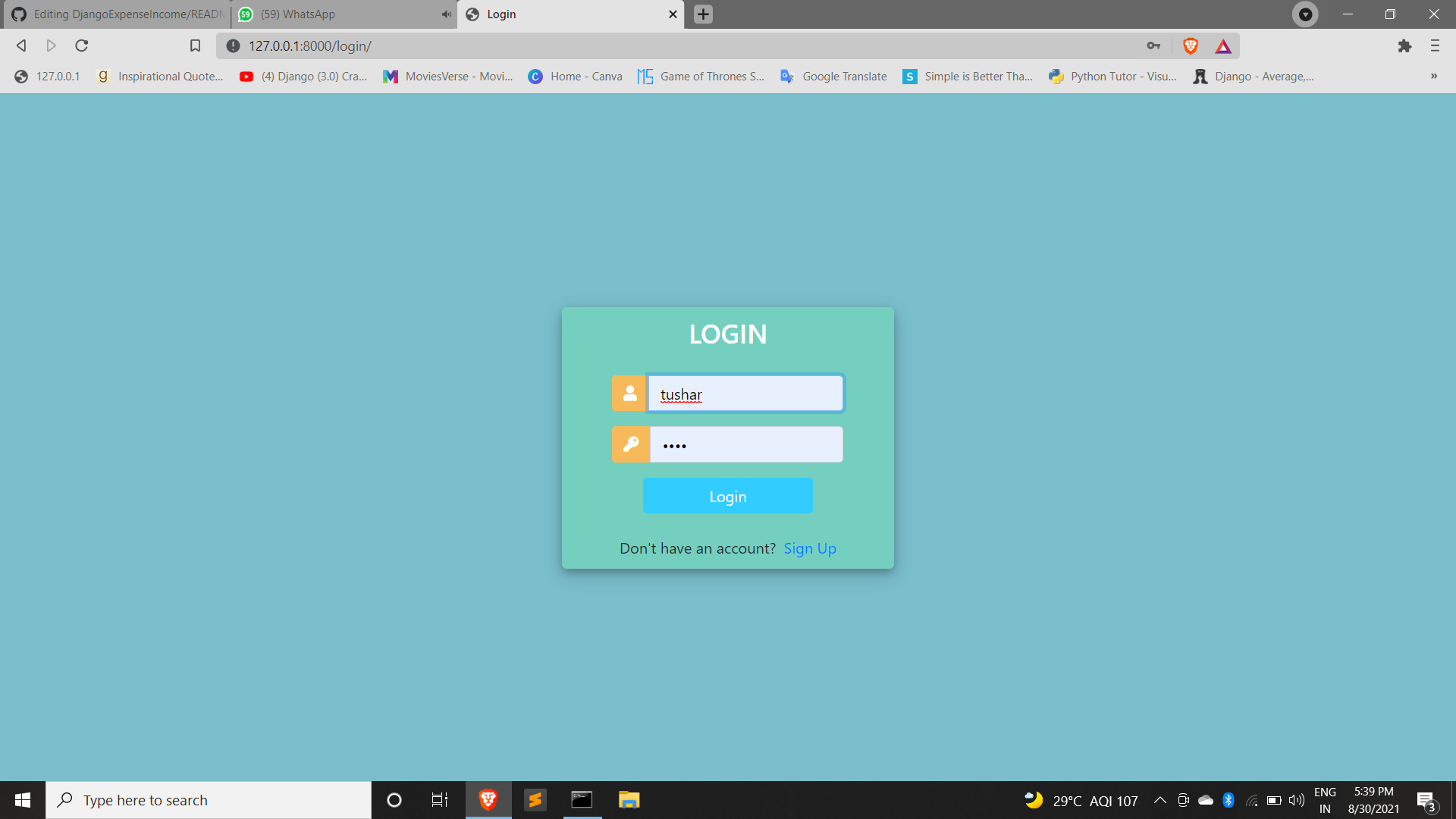Viewport: 1456px width, 819px height.
Task: Show overflow bookmarks via double-arrow chevron
Action: click(x=1434, y=76)
